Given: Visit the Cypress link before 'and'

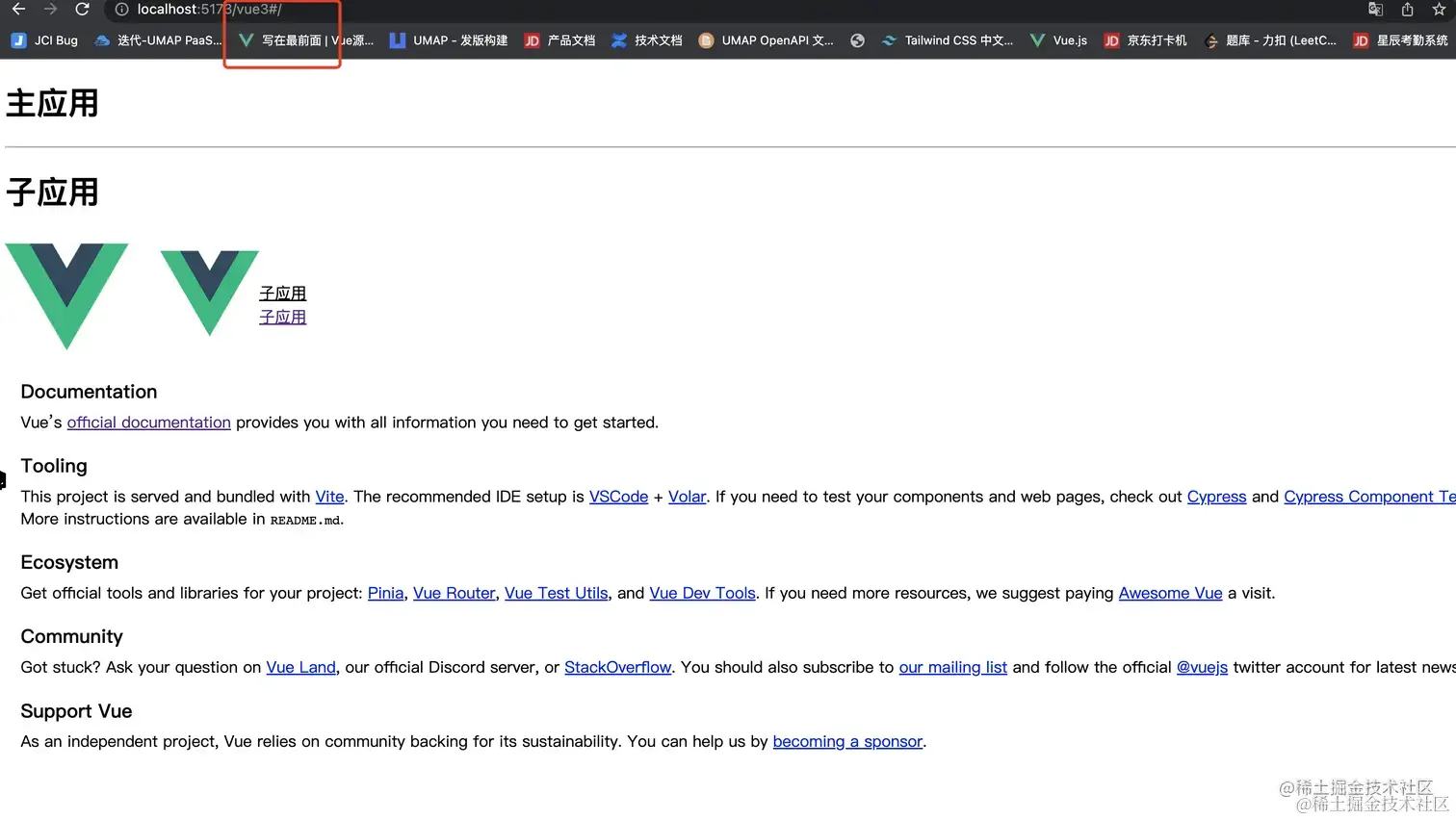Looking at the screenshot, I should pyautogui.click(x=1216, y=497).
